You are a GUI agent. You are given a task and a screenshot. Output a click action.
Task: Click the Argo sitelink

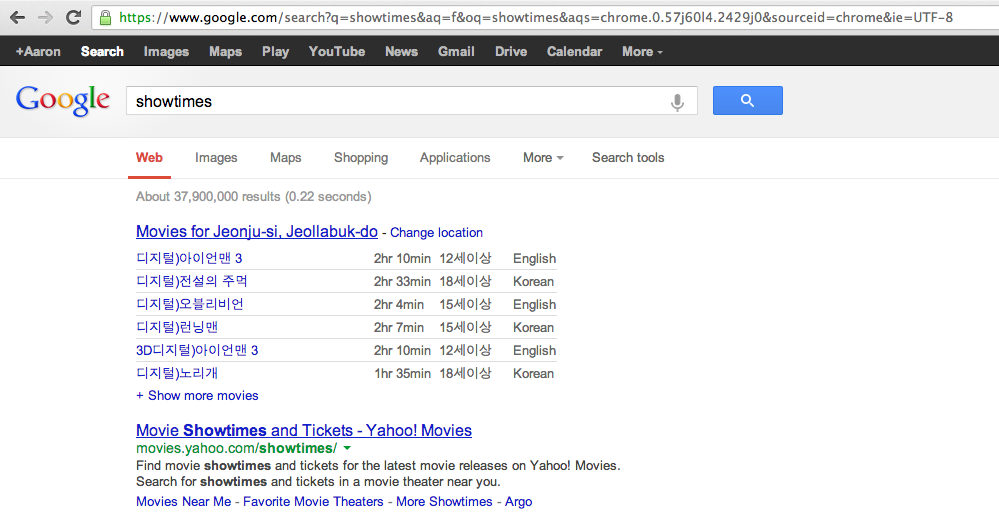[x=518, y=502]
